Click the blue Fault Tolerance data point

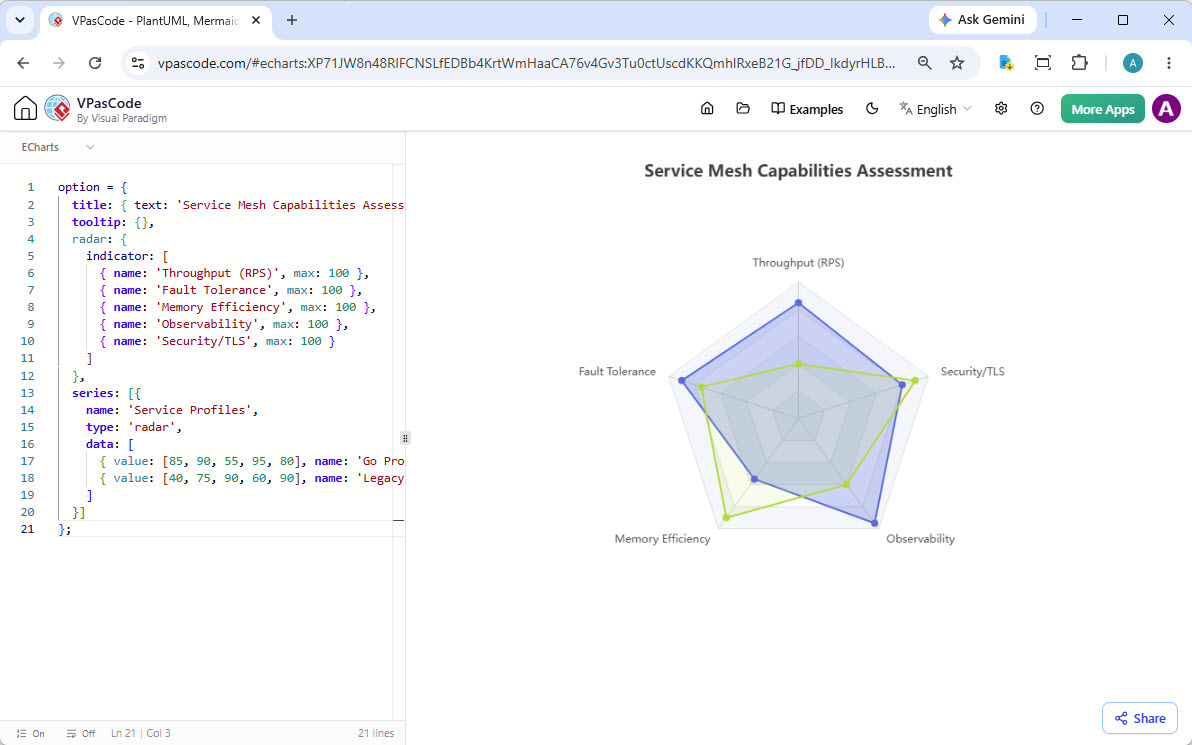click(682, 380)
